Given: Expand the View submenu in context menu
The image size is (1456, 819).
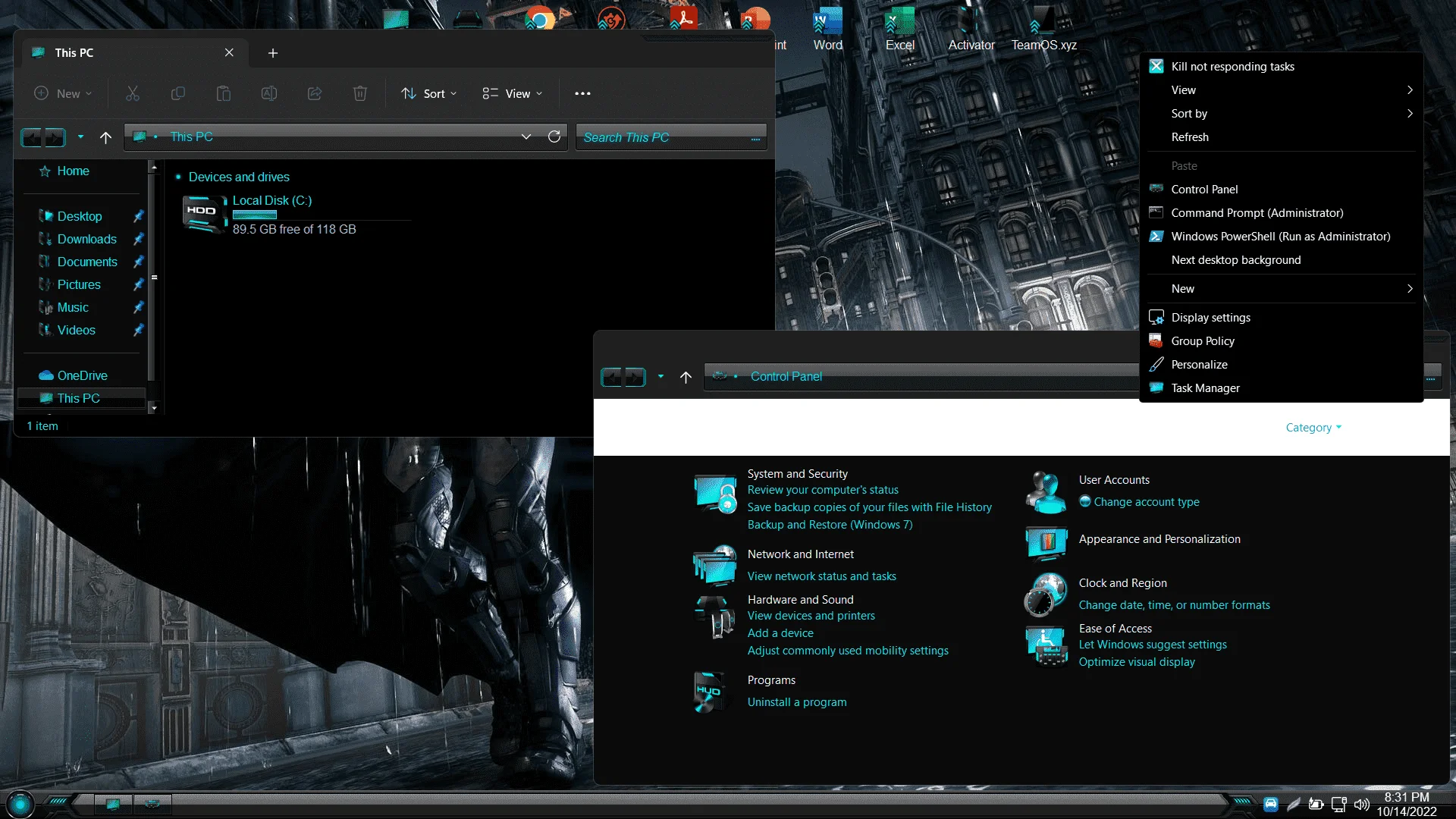Looking at the screenshot, I should pyautogui.click(x=1282, y=90).
